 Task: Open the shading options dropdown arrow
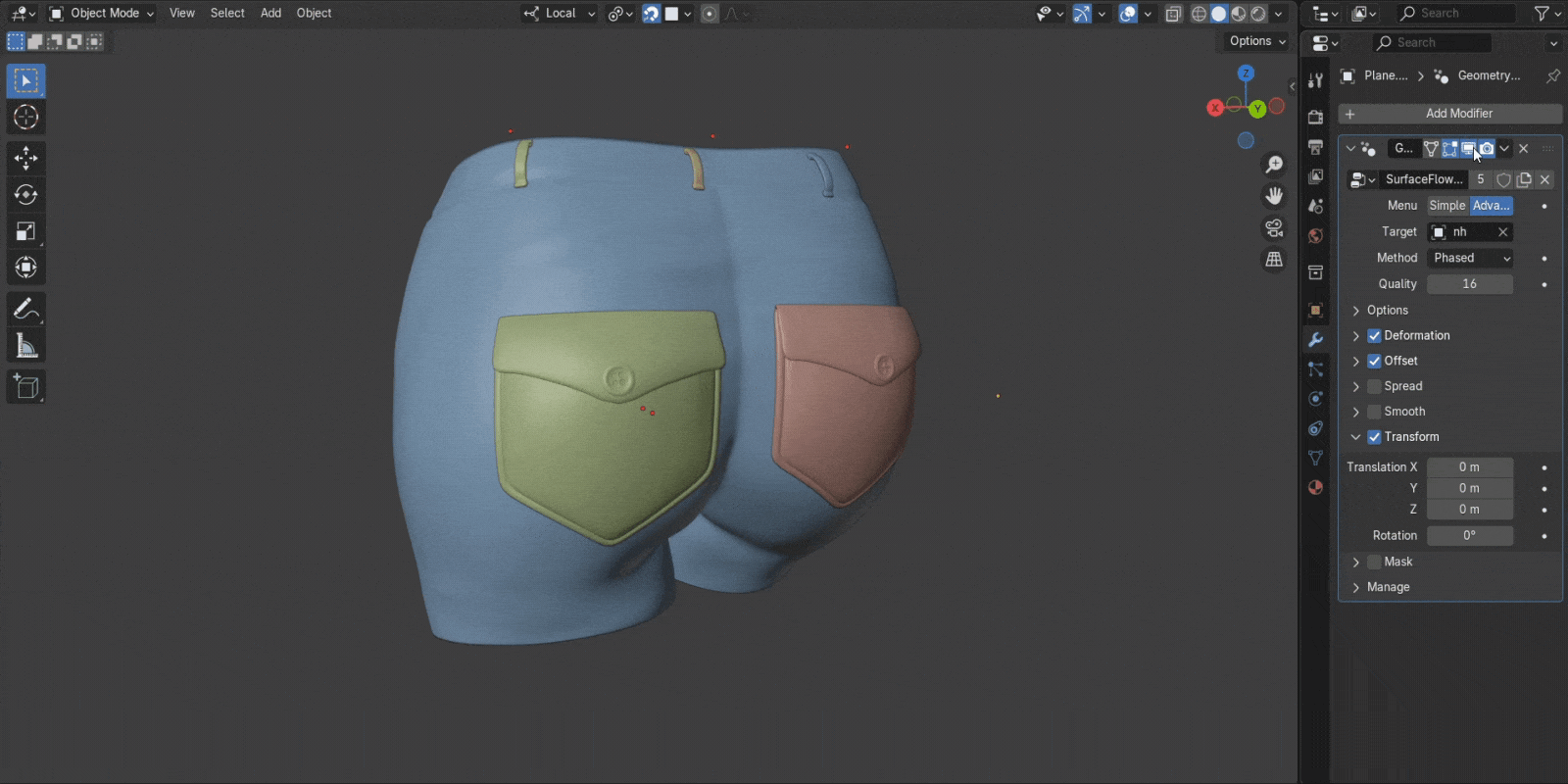(x=1278, y=14)
